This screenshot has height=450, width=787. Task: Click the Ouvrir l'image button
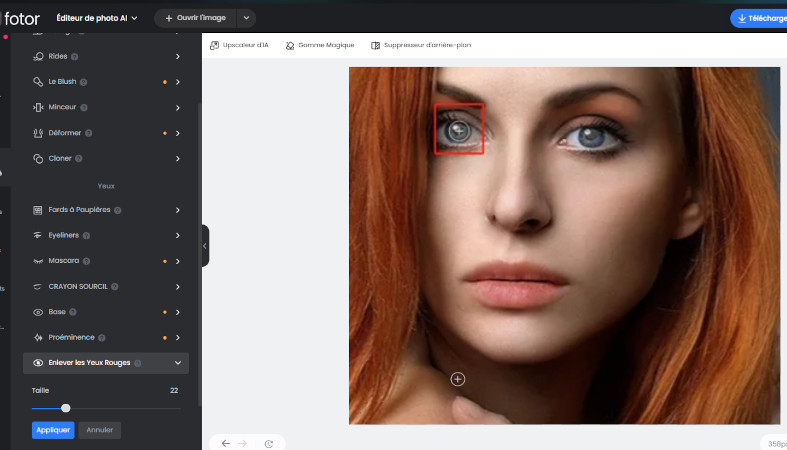(x=196, y=18)
